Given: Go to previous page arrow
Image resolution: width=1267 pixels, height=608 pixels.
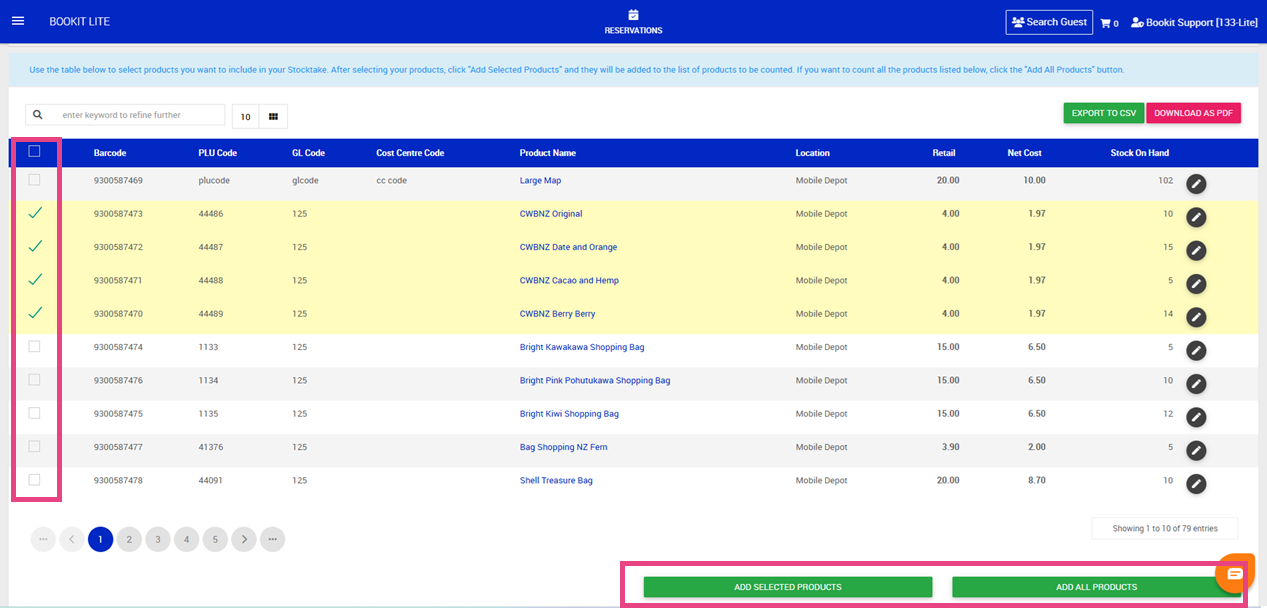Looking at the screenshot, I should tap(71, 539).
